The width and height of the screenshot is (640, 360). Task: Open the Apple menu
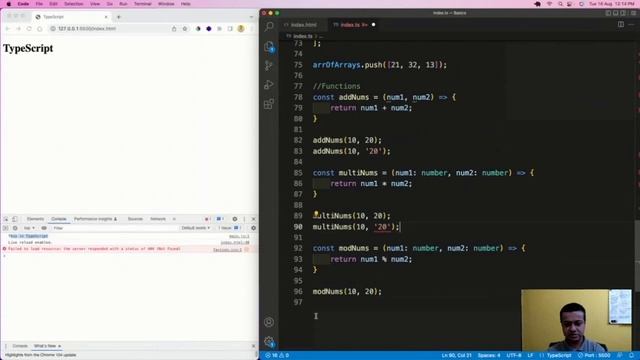(x=9, y=4)
